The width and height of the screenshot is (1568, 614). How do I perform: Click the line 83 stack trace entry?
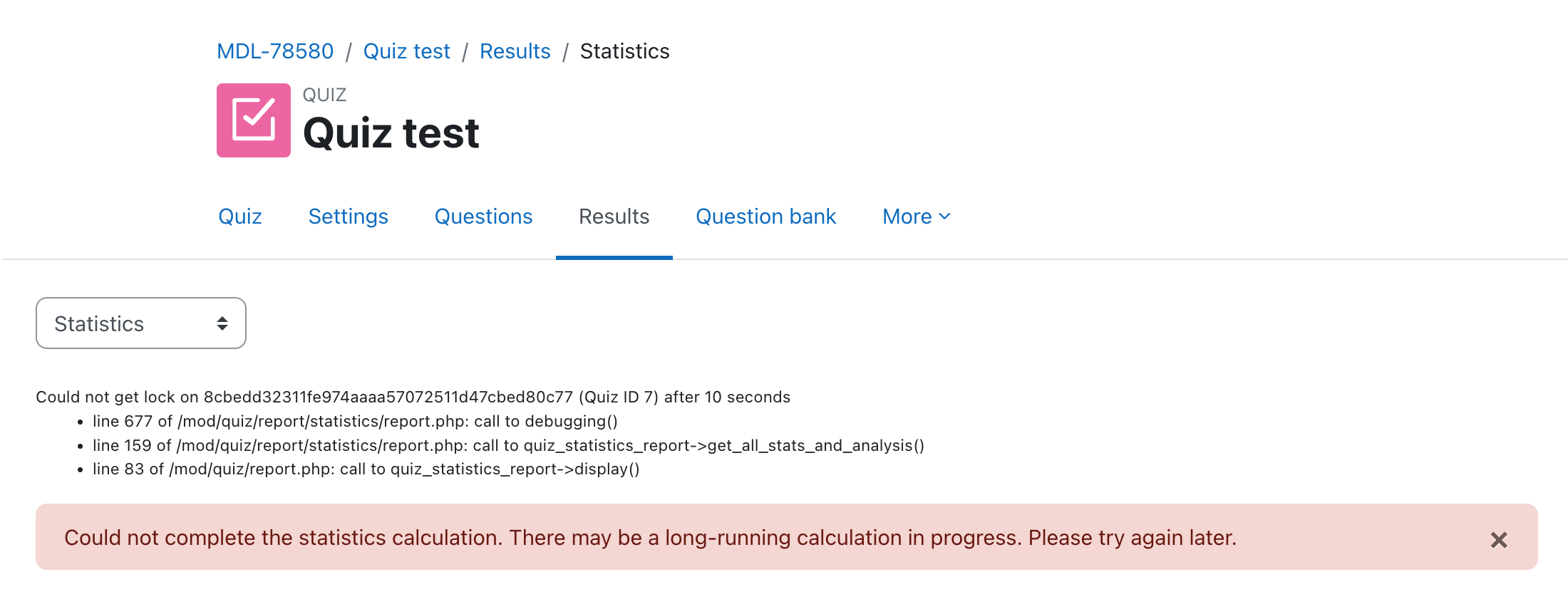pyautogui.click(x=366, y=469)
